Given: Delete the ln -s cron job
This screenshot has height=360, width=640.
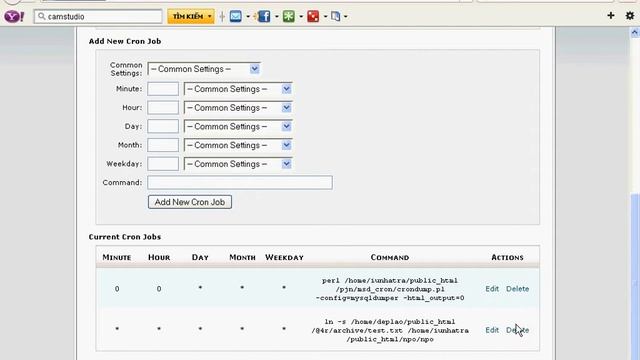Looking at the screenshot, I should point(517,330).
